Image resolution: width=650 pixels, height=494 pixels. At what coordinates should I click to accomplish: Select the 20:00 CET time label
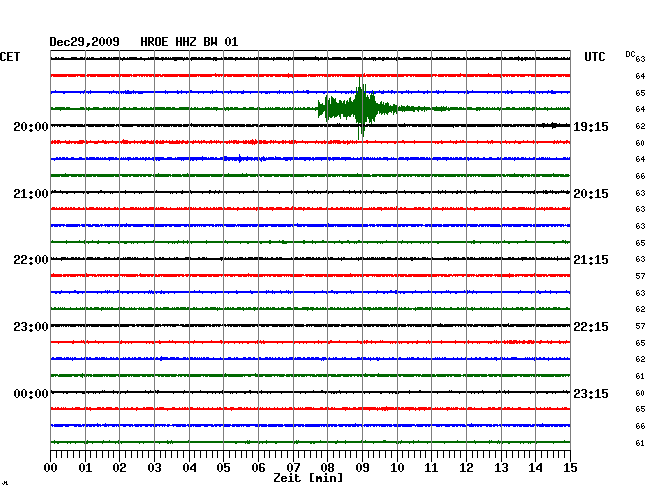pos(31,126)
